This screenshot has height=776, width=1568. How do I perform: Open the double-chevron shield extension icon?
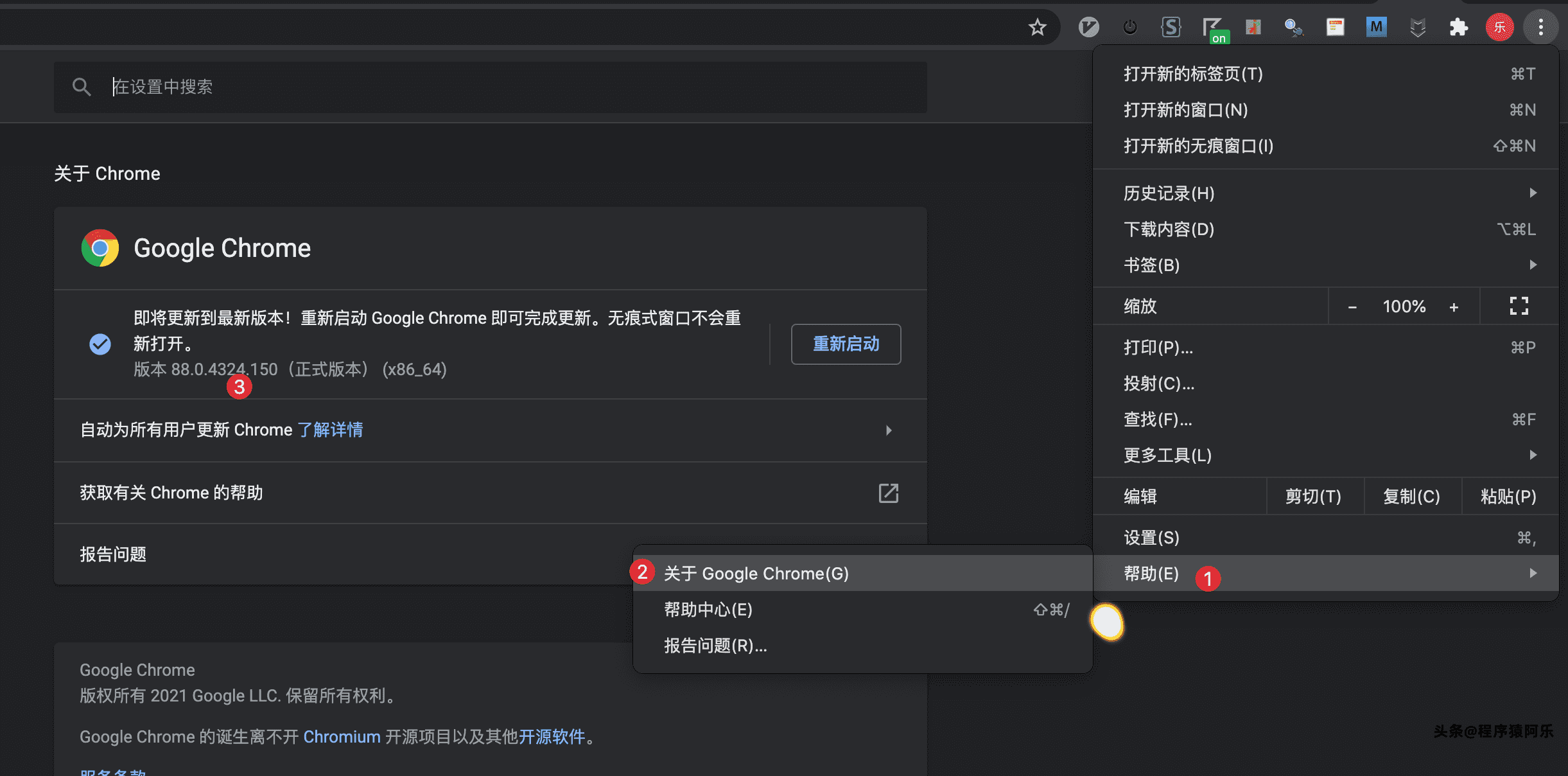[x=1417, y=28]
